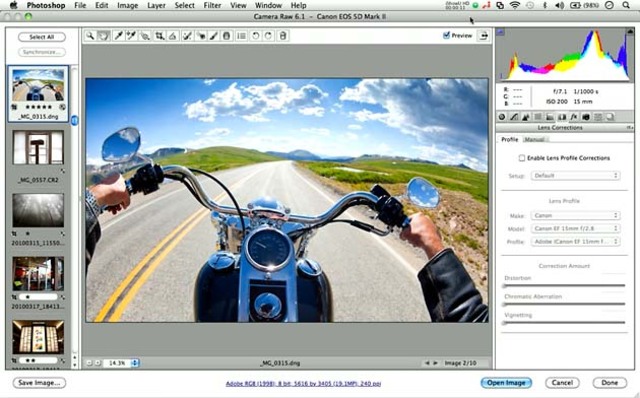Select the Adjustment Brush tool
Viewport: 640px width, 398px height.
tap(213, 36)
